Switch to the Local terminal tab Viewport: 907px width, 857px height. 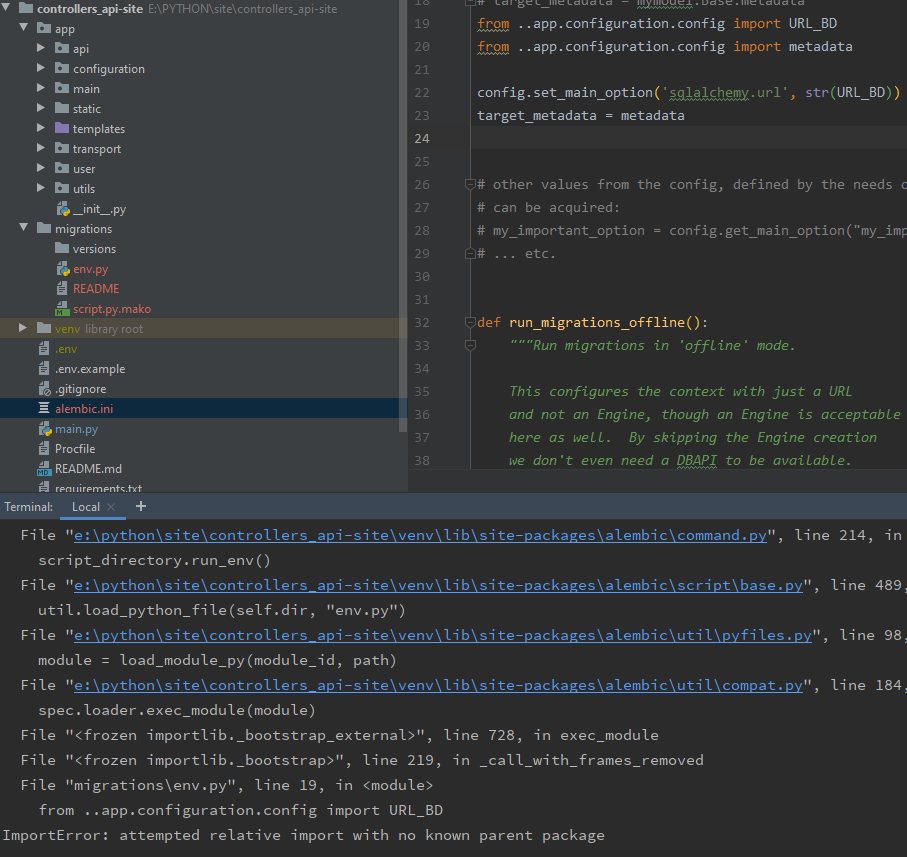pyautogui.click(x=86, y=507)
